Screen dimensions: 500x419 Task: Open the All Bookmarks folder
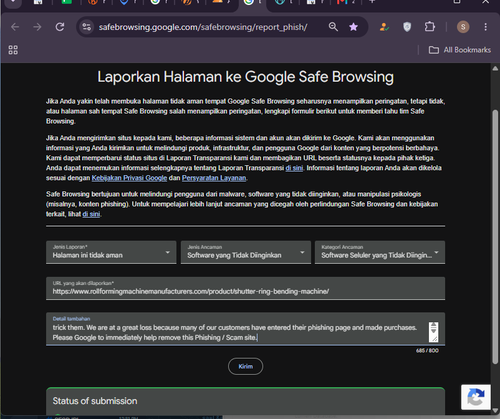pos(460,50)
